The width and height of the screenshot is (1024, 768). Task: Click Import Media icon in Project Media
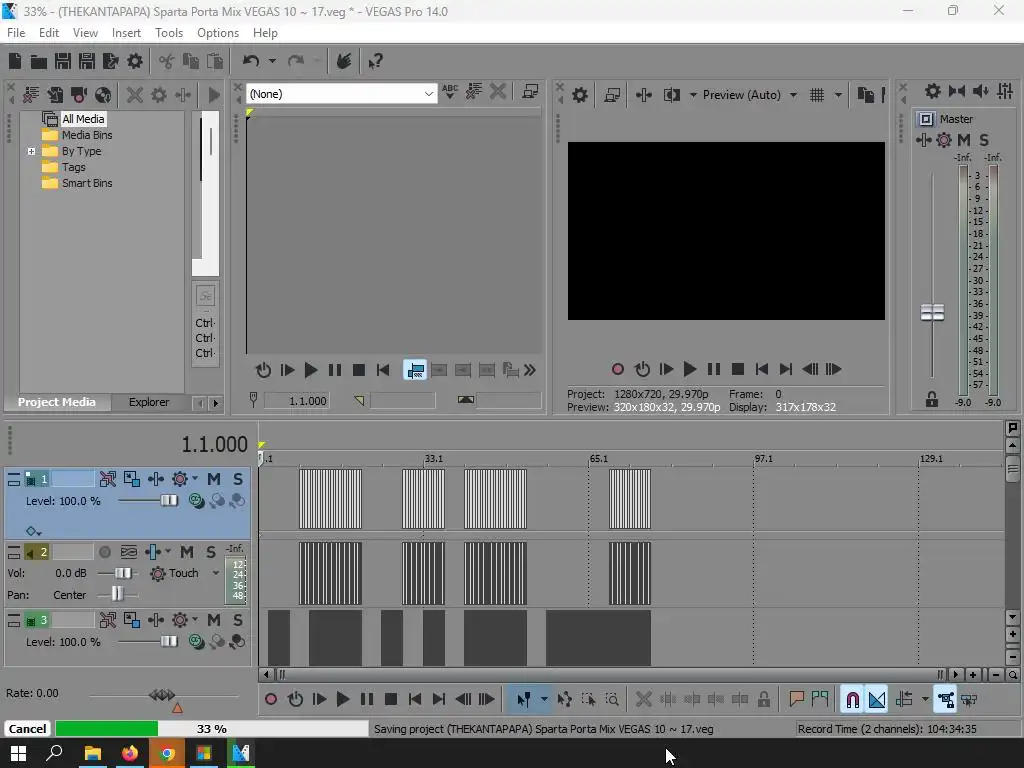click(x=31, y=95)
